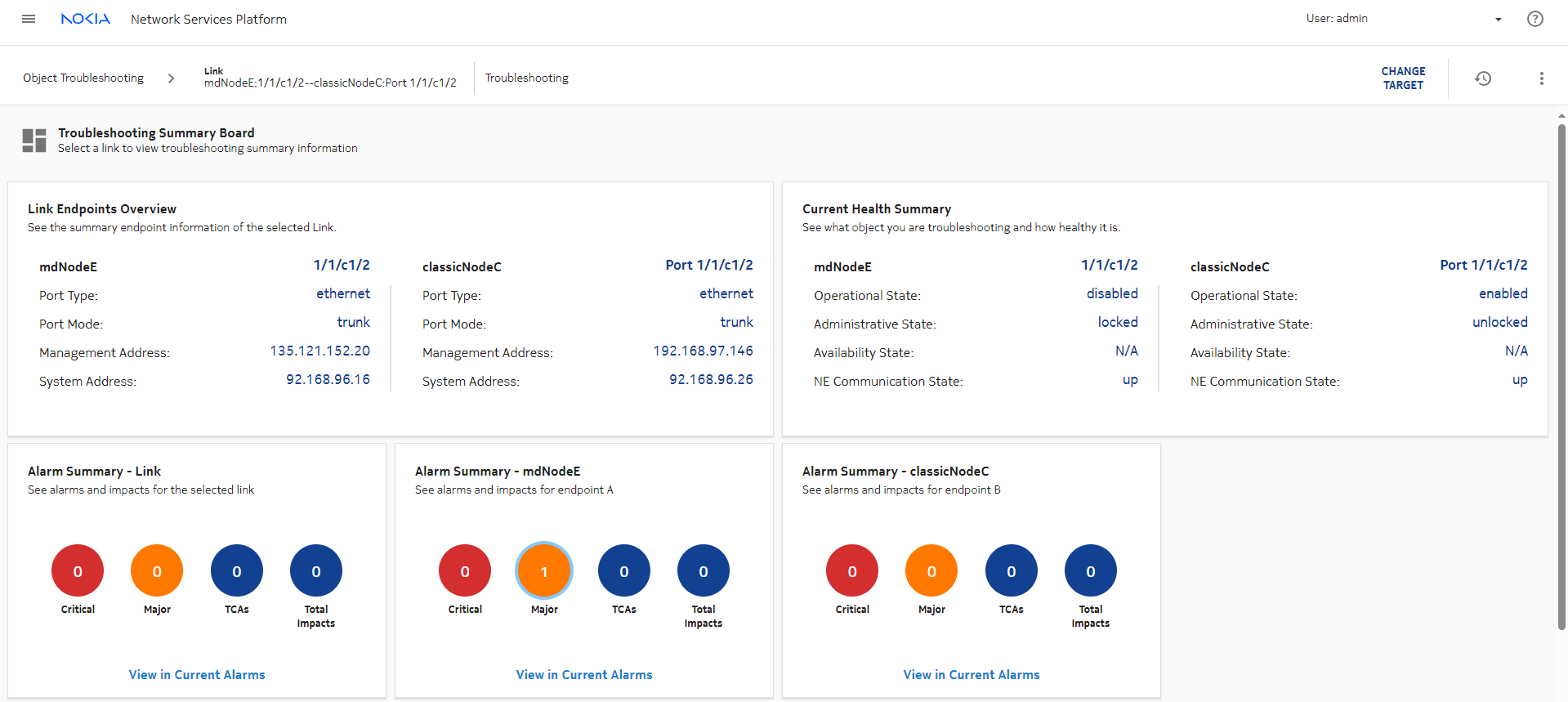Open the three-dot more options menu
This screenshot has width=1568, height=702.
click(1541, 78)
